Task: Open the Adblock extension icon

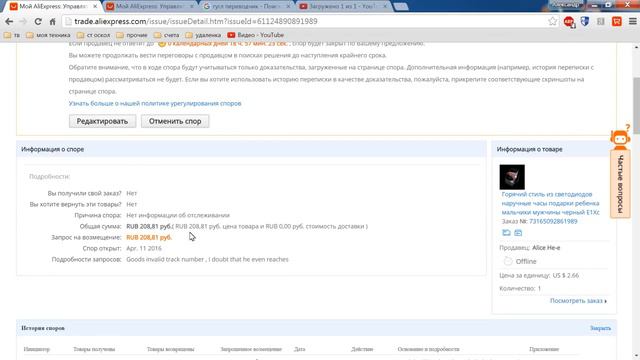Action: coord(569,22)
